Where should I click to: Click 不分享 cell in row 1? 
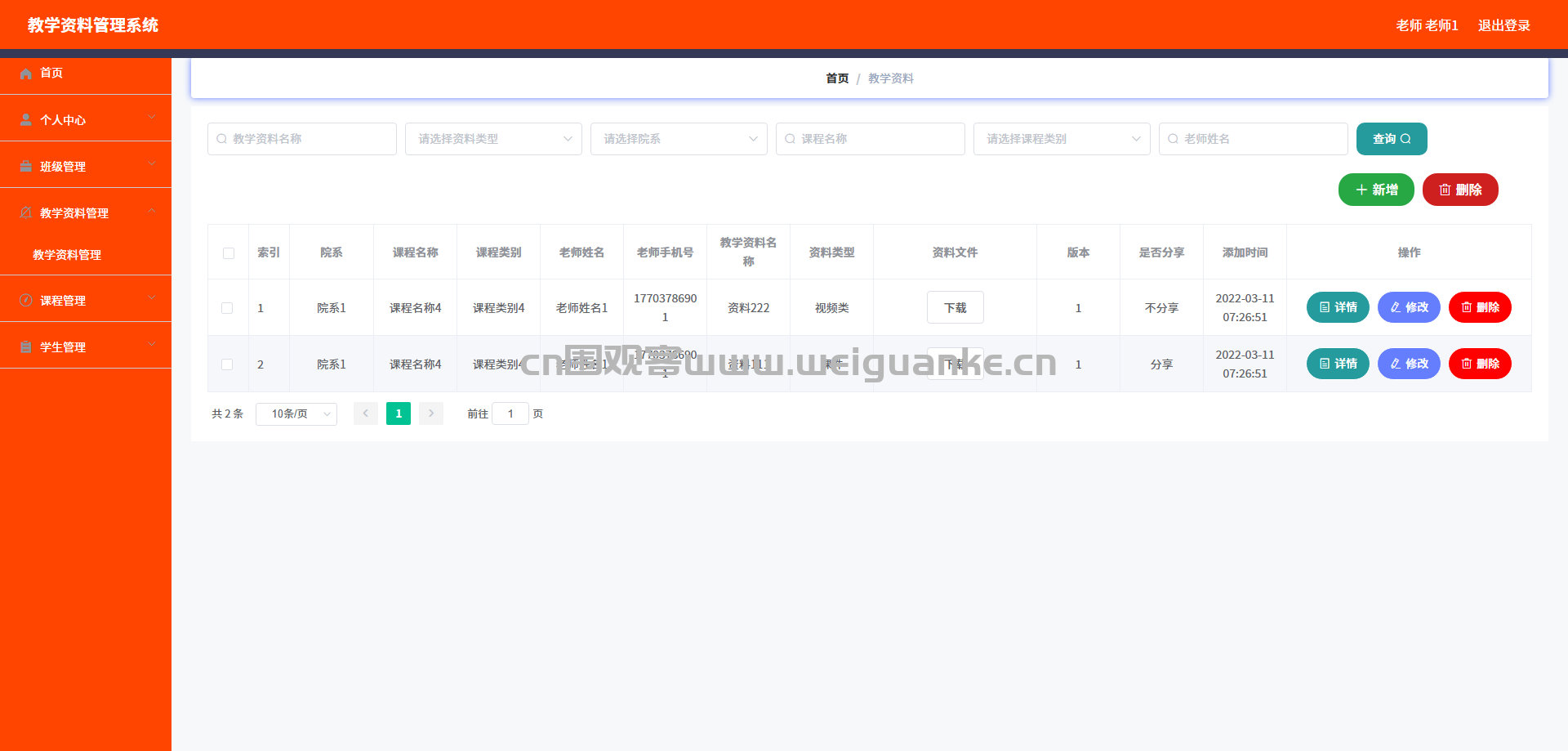1161,308
